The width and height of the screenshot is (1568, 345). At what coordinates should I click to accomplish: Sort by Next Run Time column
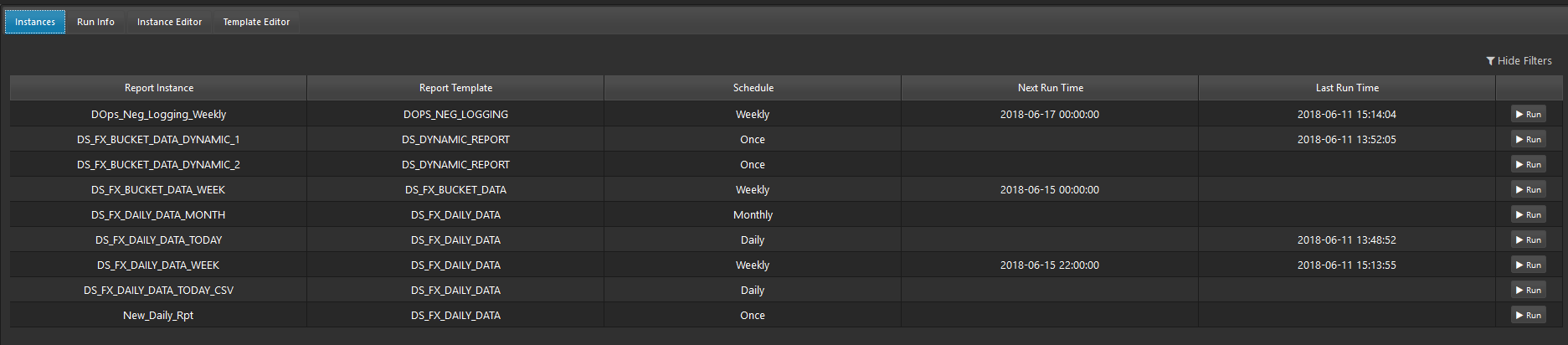pos(1050,88)
